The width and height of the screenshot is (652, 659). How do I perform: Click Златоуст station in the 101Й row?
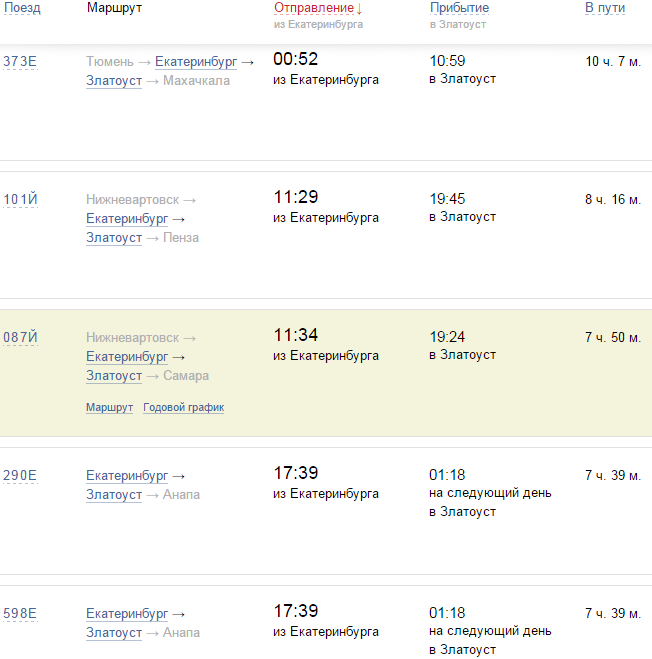(x=114, y=238)
